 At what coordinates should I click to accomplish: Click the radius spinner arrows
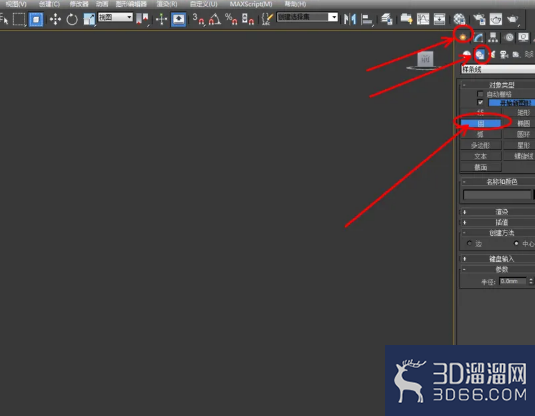[x=531, y=281]
